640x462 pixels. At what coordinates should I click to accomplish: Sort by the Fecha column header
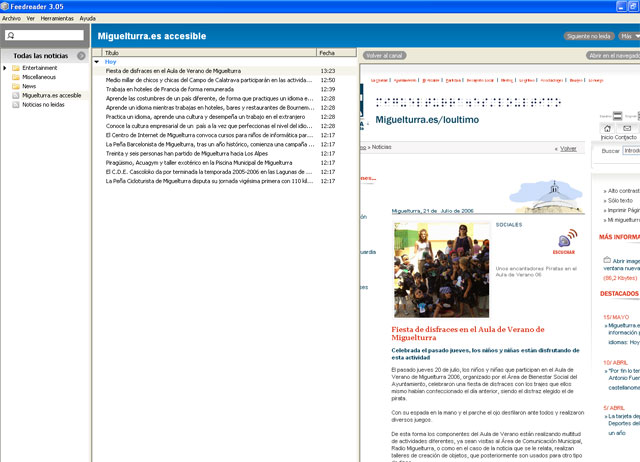[x=336, y=53]
